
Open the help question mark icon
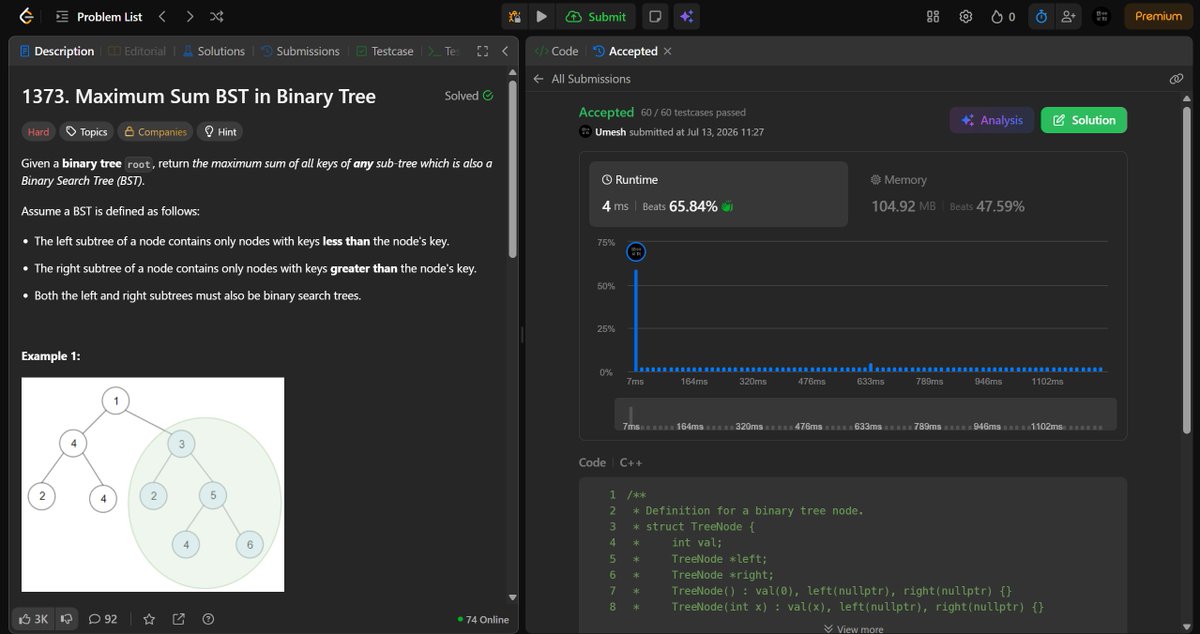pyautogui.click(x=207, y=619)
